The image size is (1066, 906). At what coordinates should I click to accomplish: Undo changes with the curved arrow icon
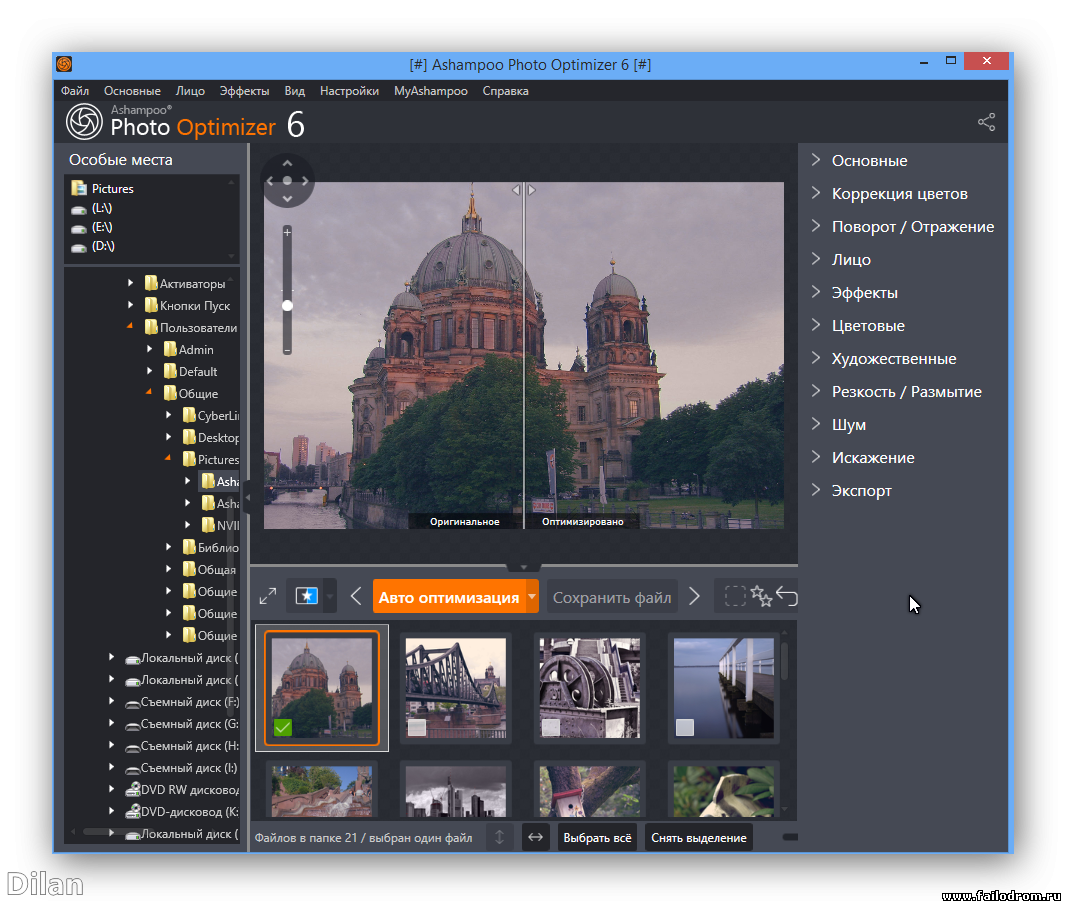(x=787, y=596)
